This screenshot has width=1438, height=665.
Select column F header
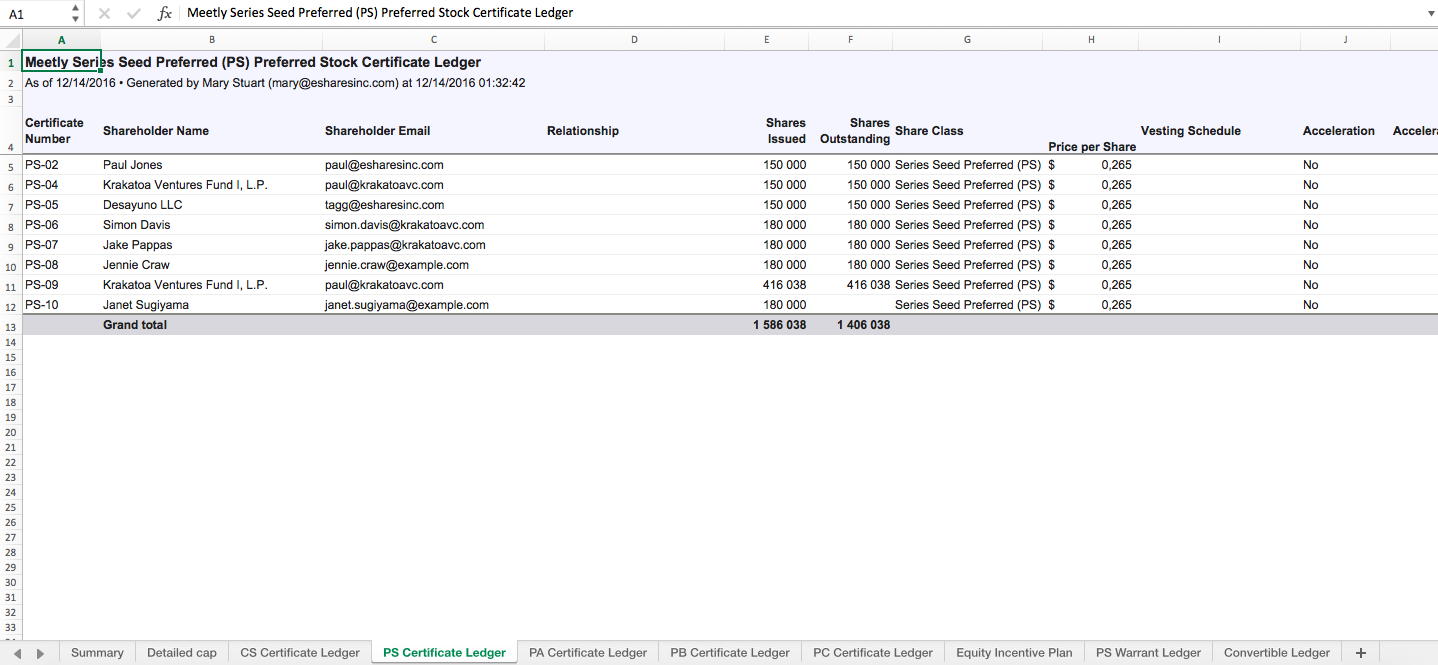click(x=851, y=40)
